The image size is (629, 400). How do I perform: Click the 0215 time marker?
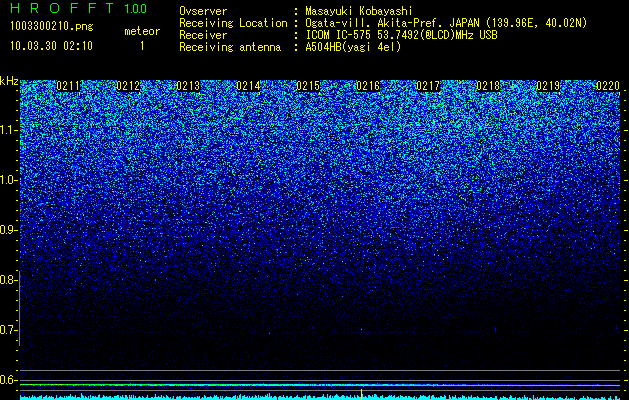tap(308, 86)
